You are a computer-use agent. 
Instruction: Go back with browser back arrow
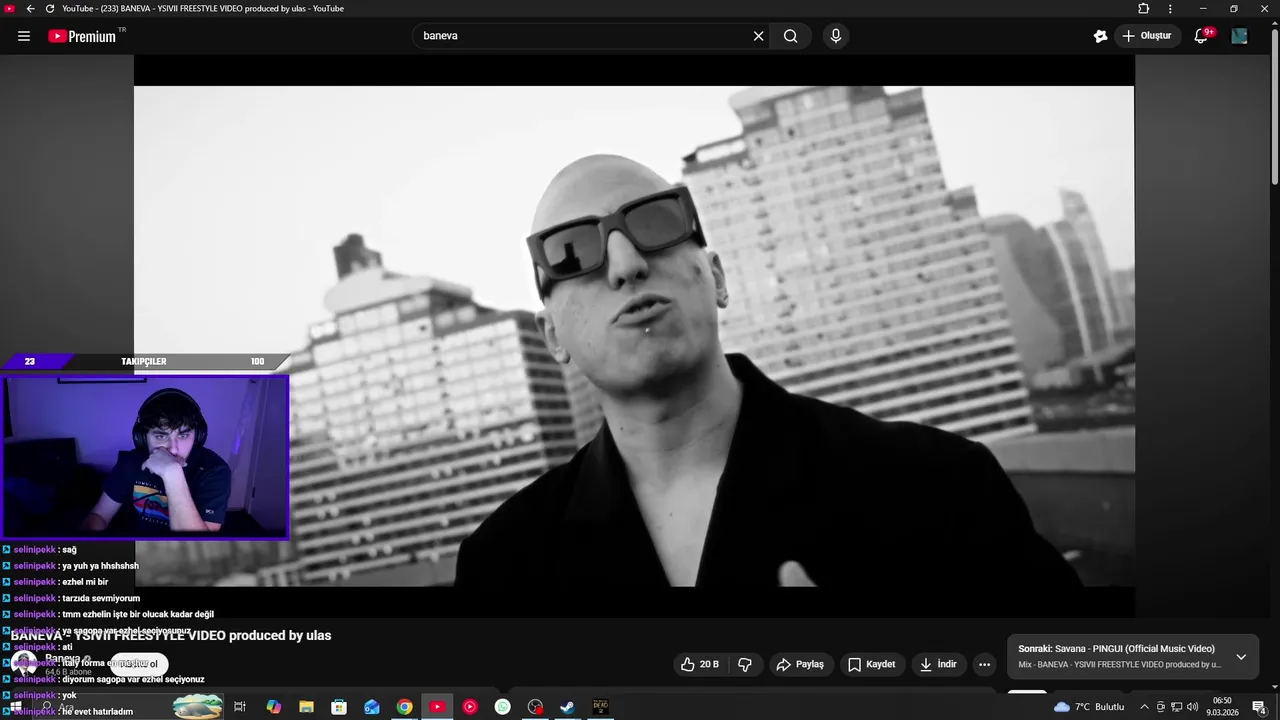coord(30,8)
